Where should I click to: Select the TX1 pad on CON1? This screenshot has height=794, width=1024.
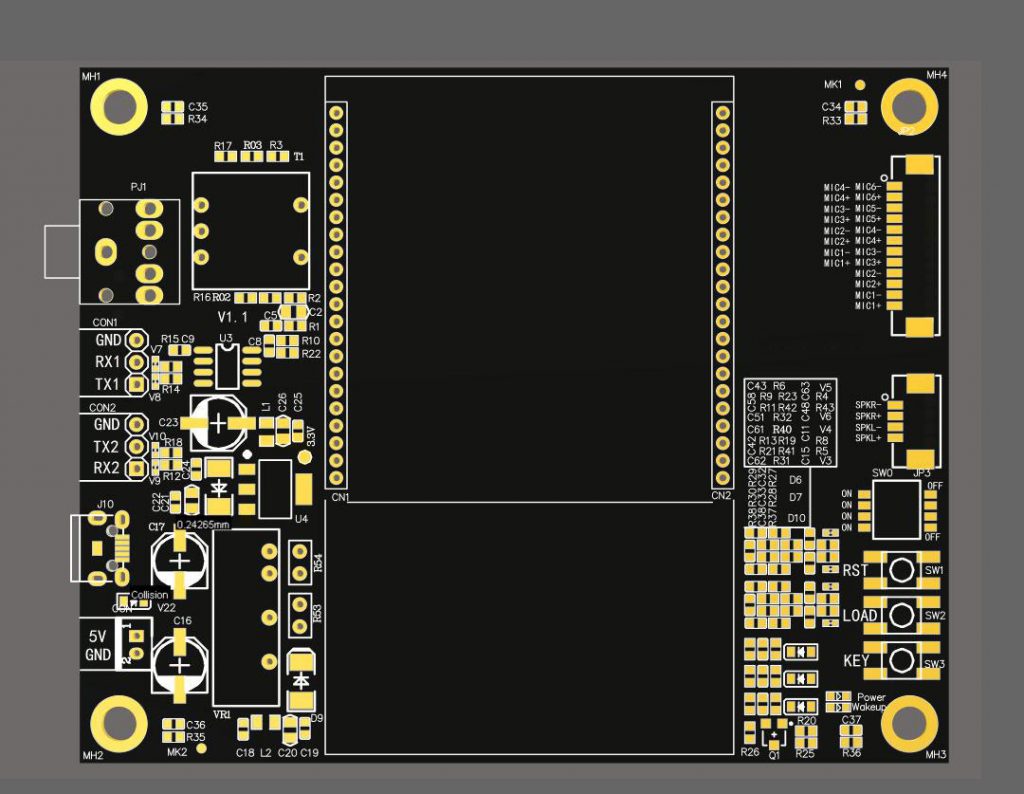136,384
